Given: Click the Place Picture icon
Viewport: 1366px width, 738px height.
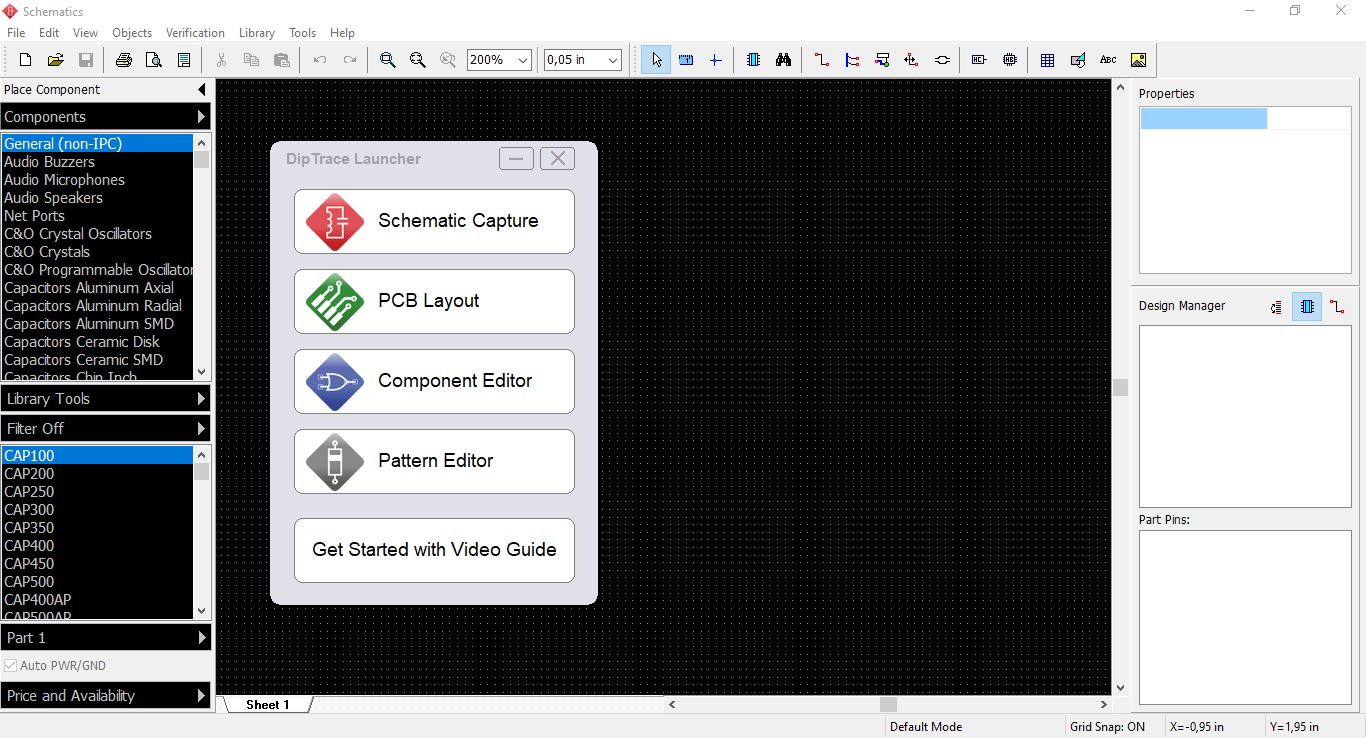Looking at the screenshot, I should point(1138,60).
